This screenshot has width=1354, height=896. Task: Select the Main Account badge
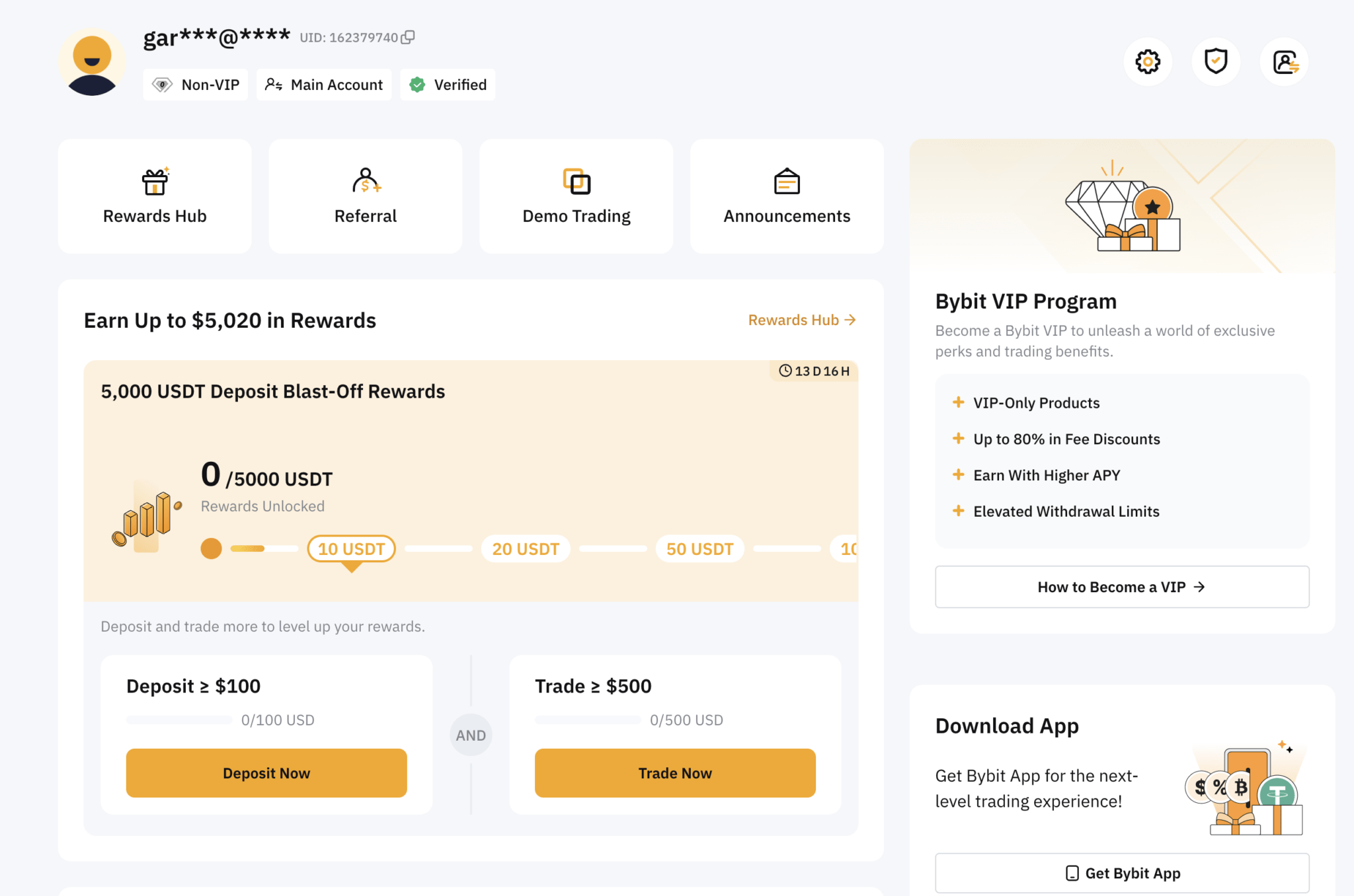[323, 85]
